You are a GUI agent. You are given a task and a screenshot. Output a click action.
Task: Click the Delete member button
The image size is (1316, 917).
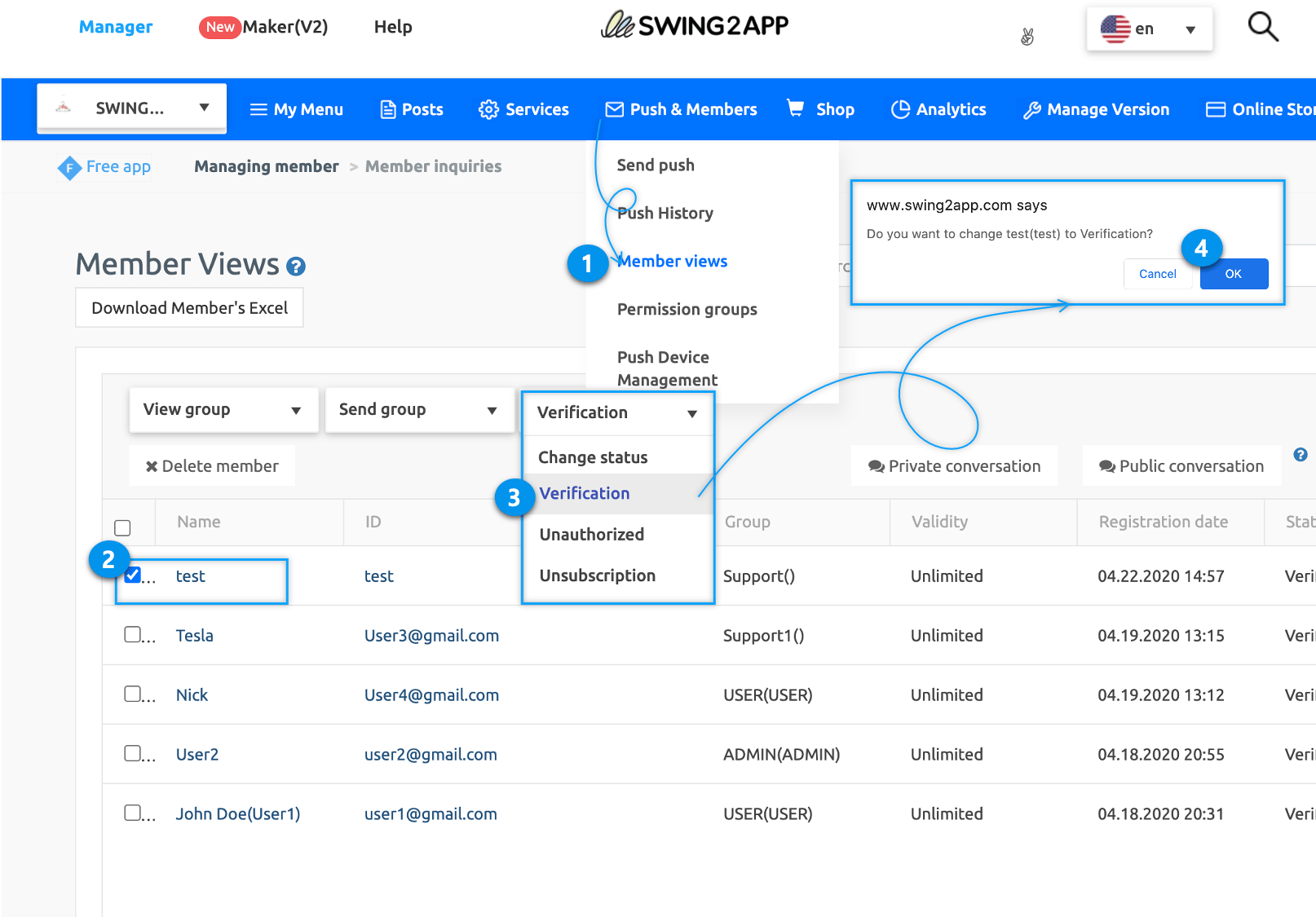point(212,466)
